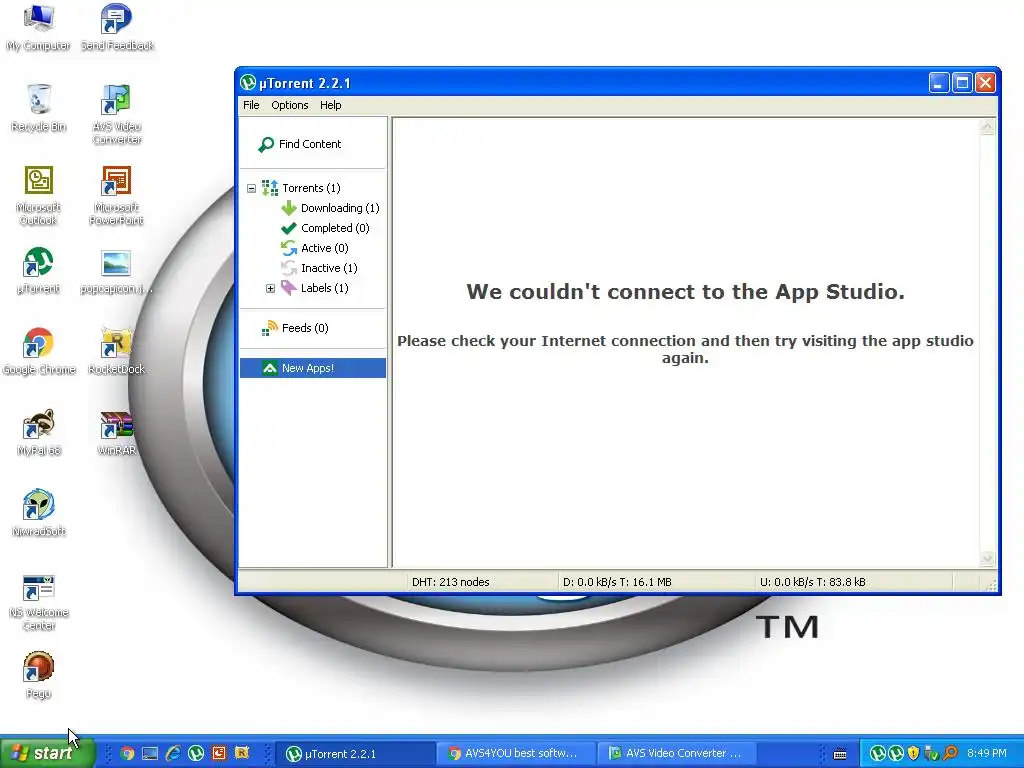Show the Completed (0) torrents list
1024x768 pixels.
pyautogui.click(x=325, y=228)
